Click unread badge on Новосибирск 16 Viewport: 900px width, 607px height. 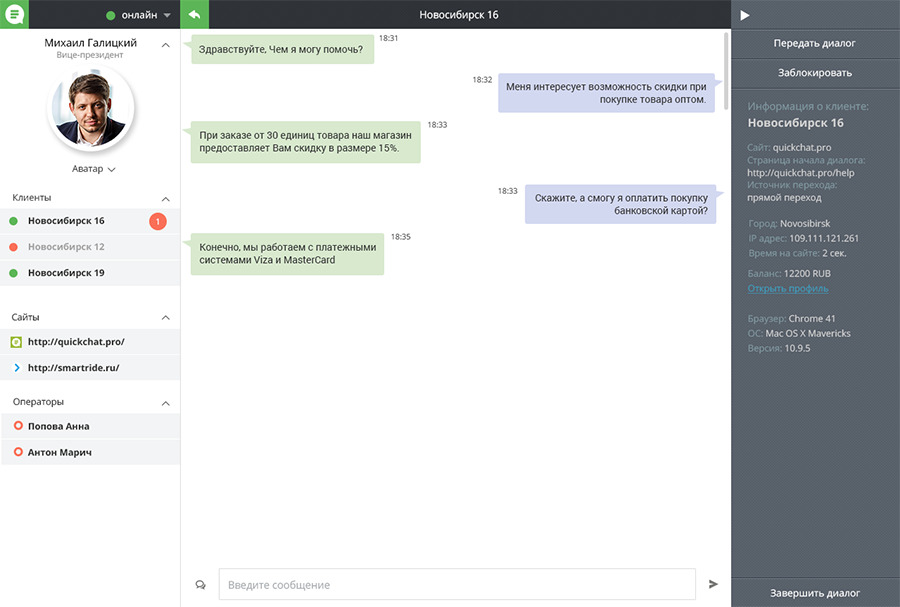(158, 221)
